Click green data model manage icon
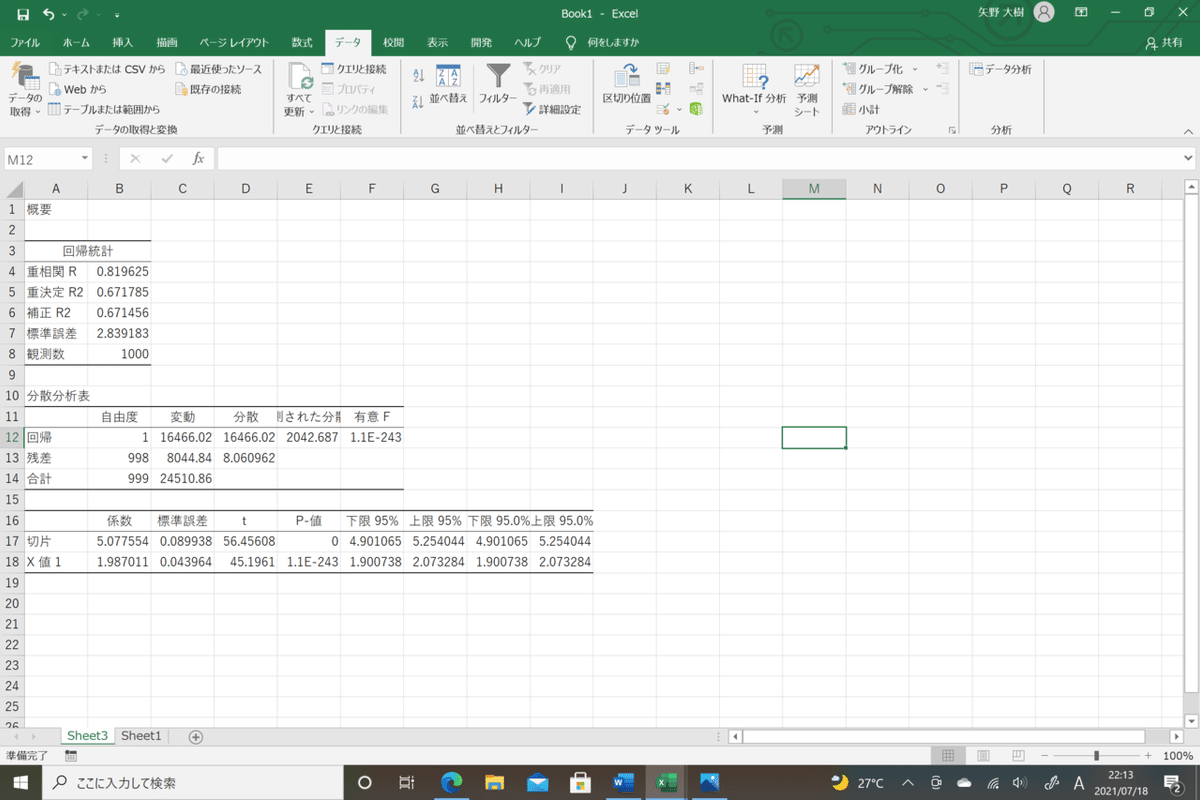Image resolution: width=1200 pixels, height=800 pixels. click(696, 109)
